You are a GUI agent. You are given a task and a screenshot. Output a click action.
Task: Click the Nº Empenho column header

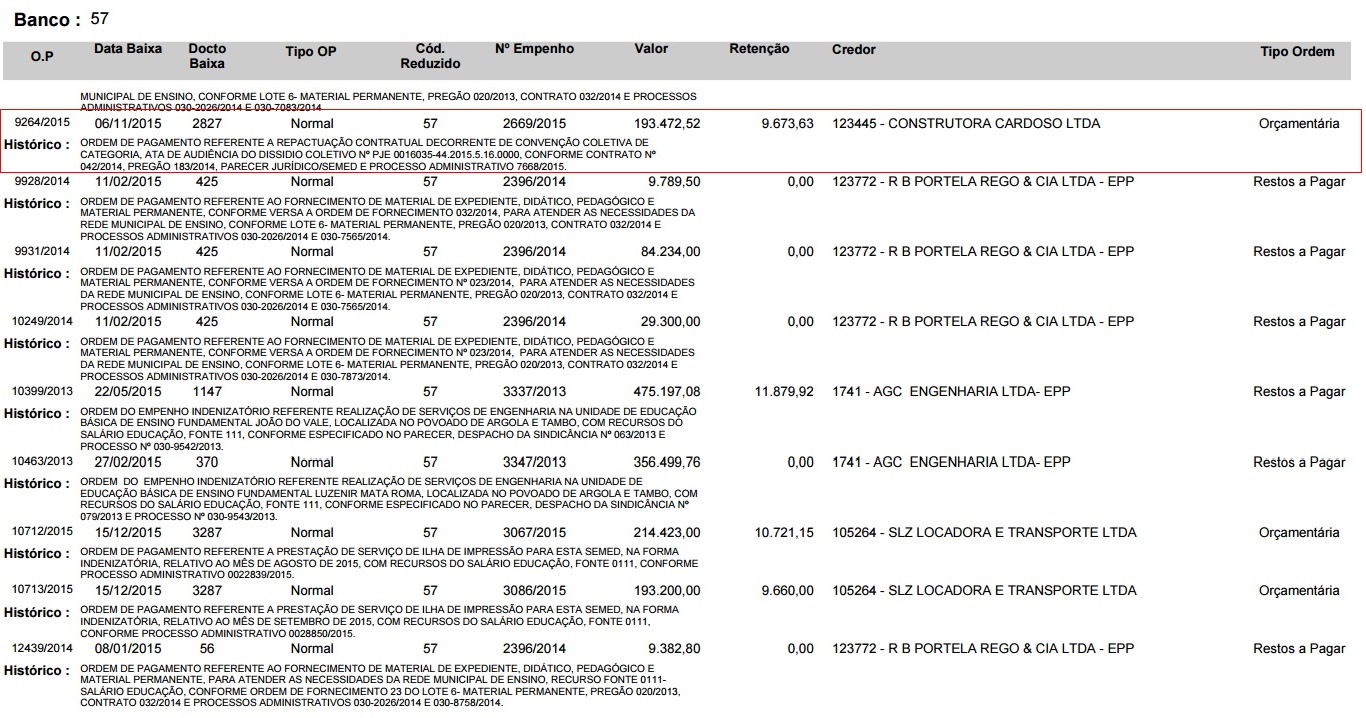(534, 49)
